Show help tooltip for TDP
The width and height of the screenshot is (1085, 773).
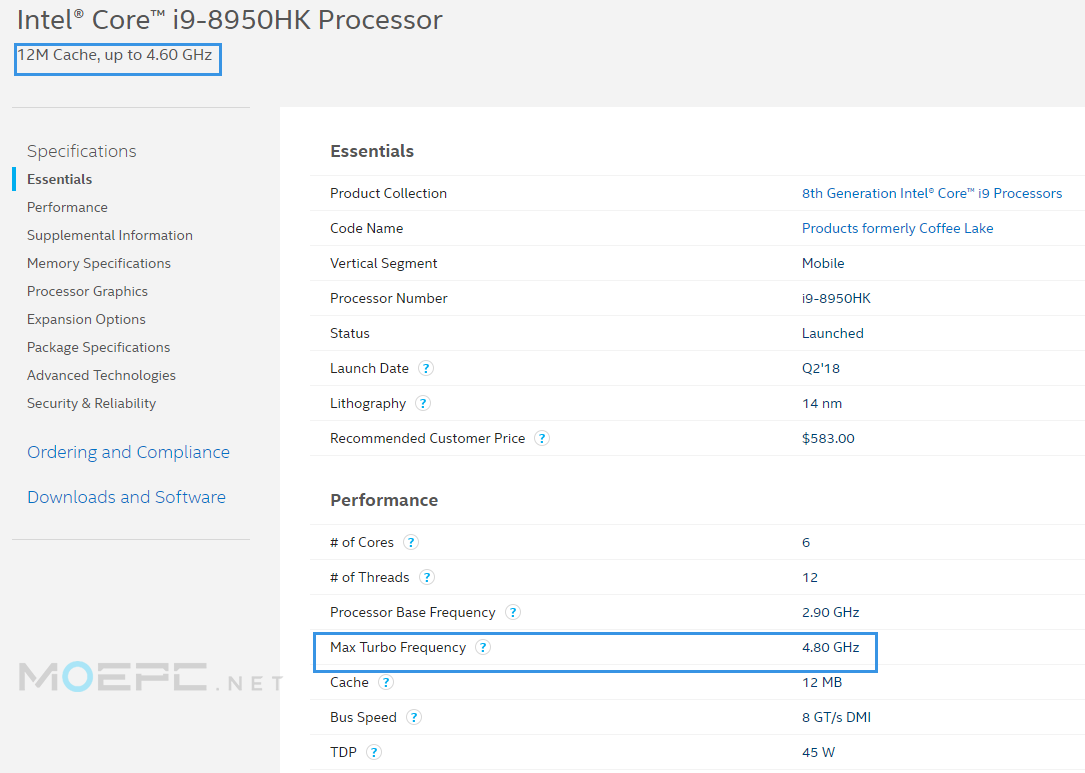coord(374,752)
